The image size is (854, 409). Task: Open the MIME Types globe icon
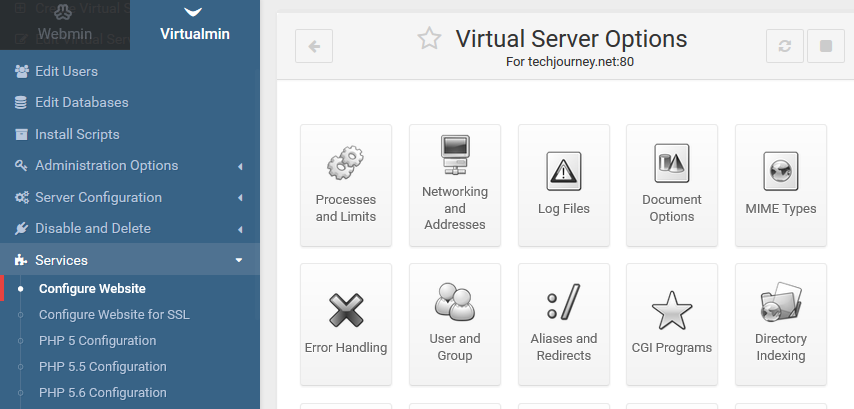780,171
